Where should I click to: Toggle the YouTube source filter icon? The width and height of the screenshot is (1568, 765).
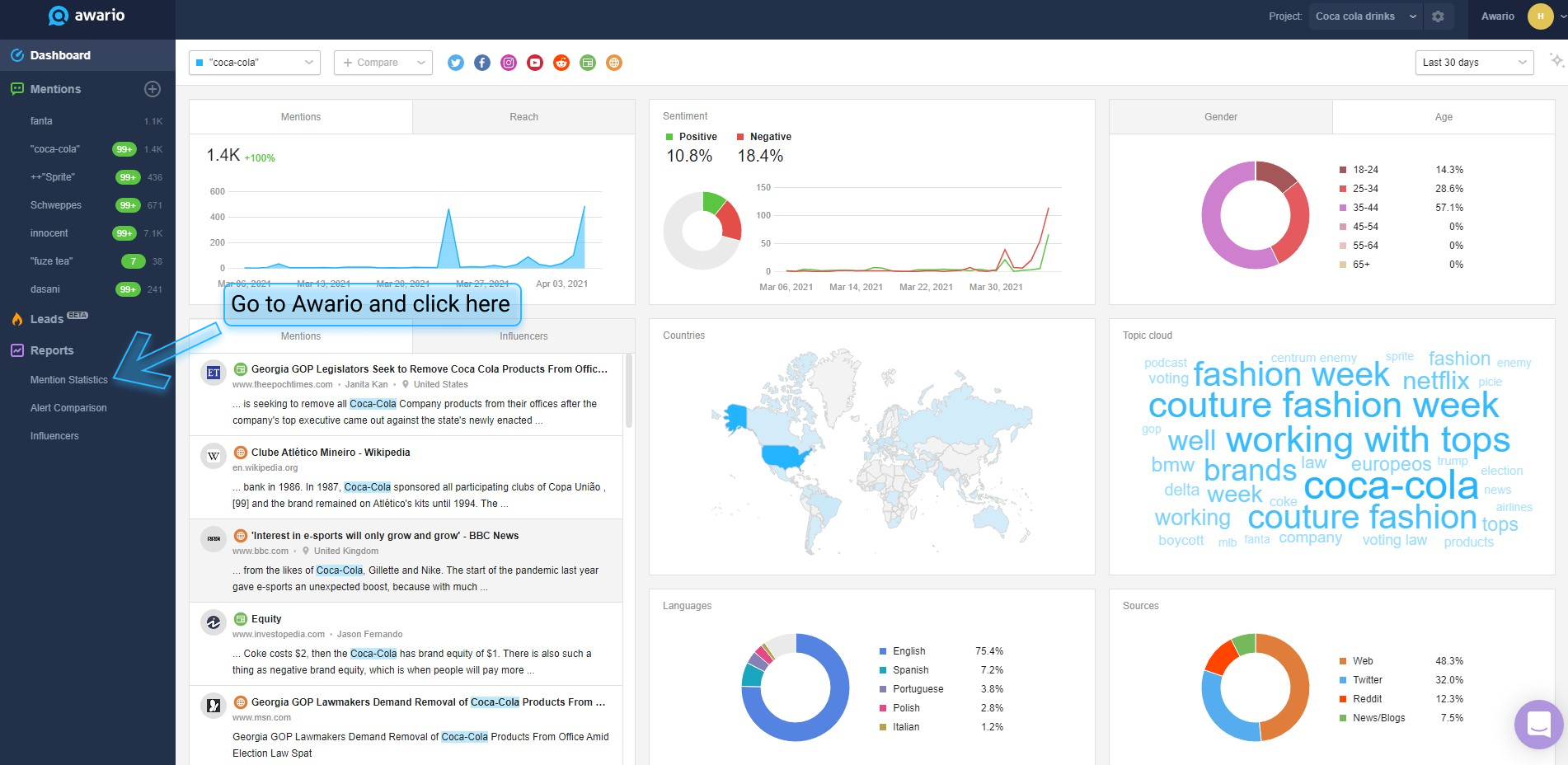(535, 63)
